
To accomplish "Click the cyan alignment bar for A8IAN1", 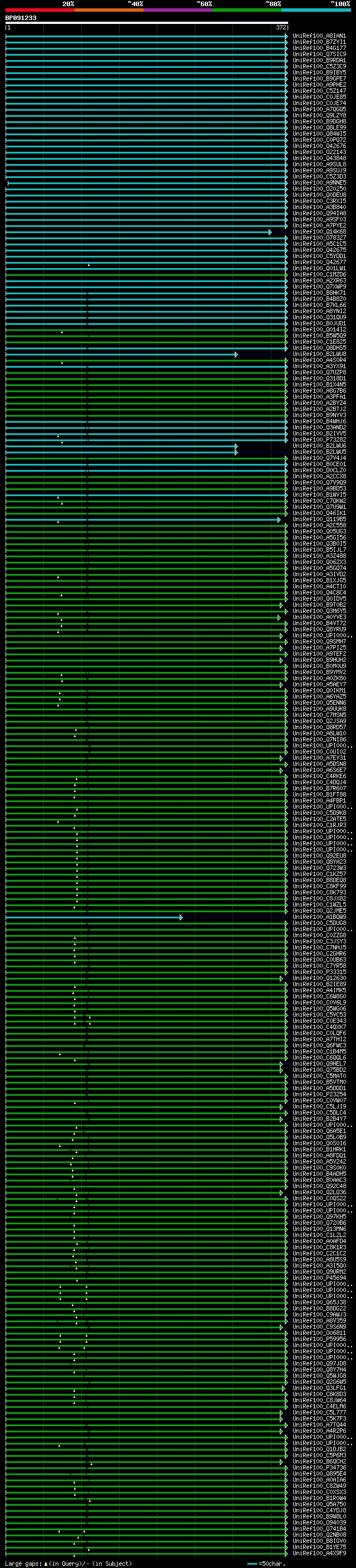I will [x=147, y=36].
